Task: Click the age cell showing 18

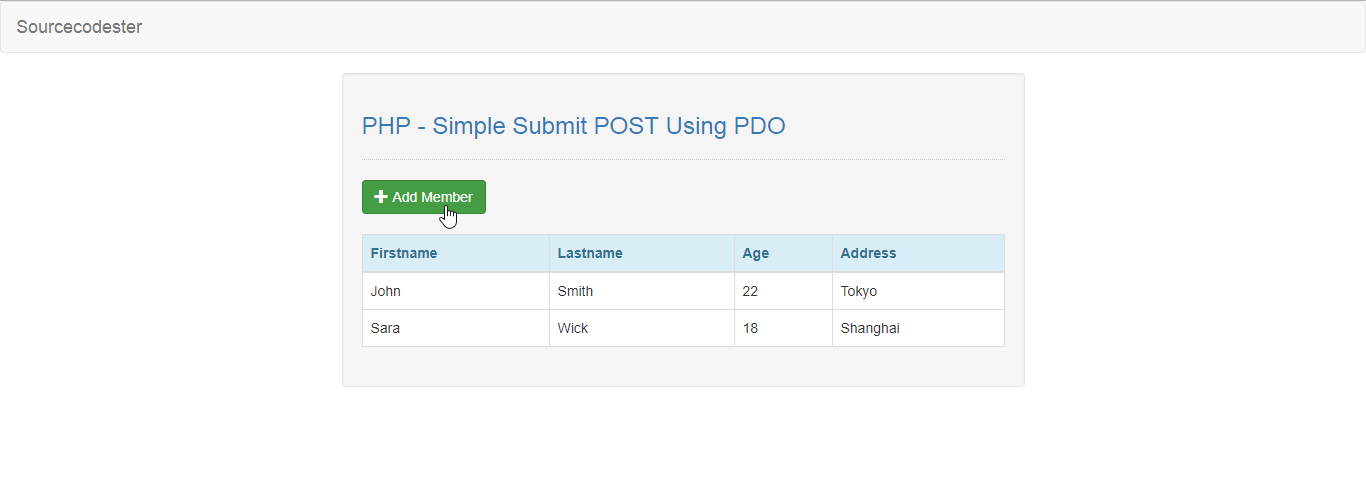Action: (x=784, y=328)
